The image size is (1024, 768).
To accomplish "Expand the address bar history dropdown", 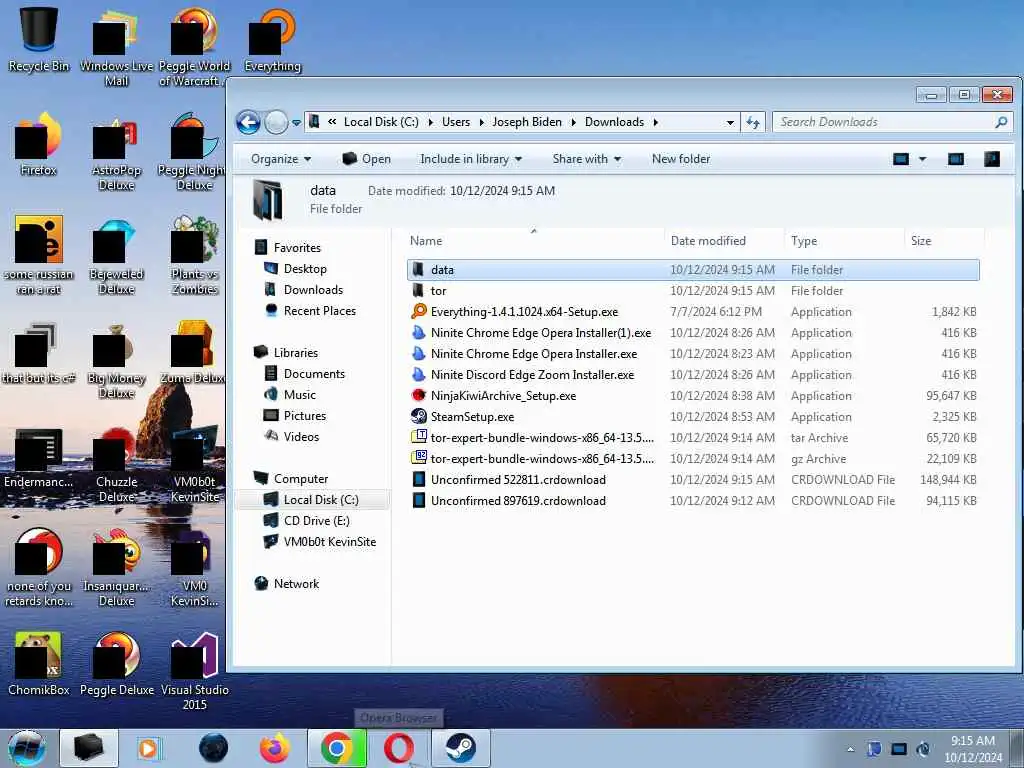I will 730,123.
